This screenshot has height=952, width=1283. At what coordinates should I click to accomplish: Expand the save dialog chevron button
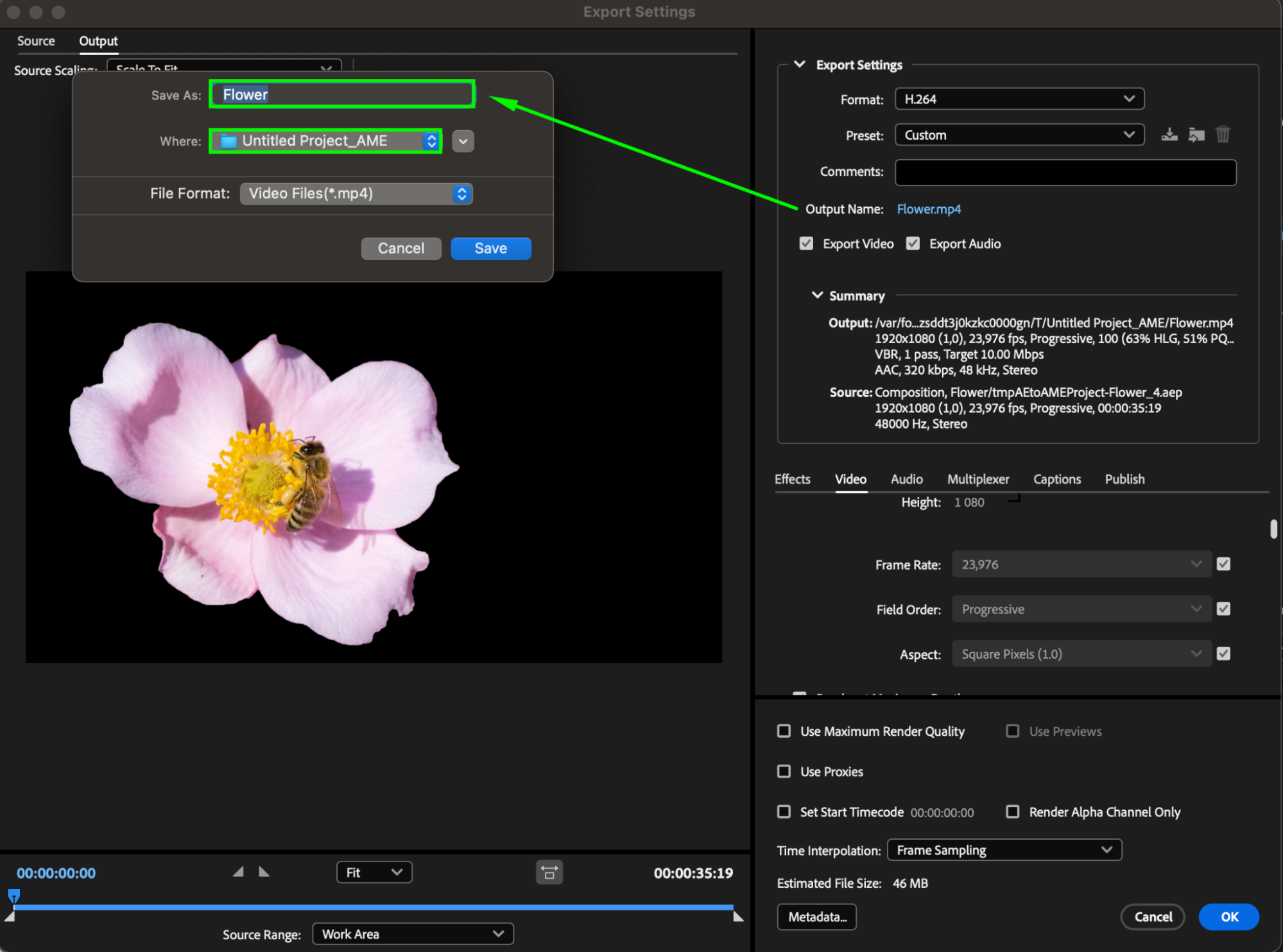point(463,141)
